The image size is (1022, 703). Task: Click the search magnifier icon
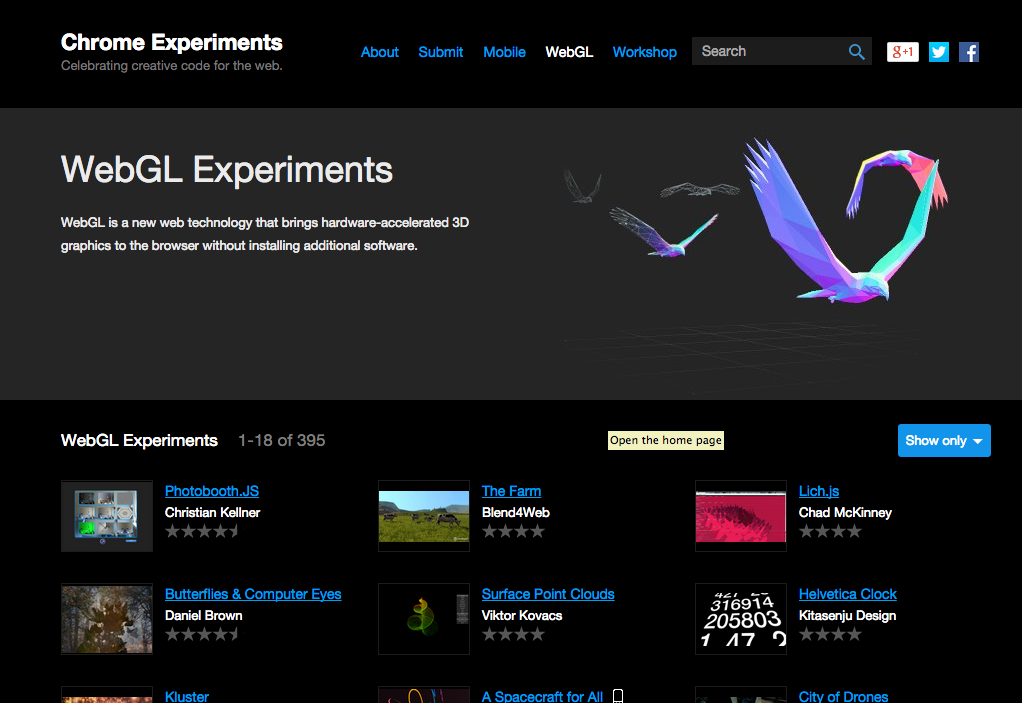pos(856,51)
